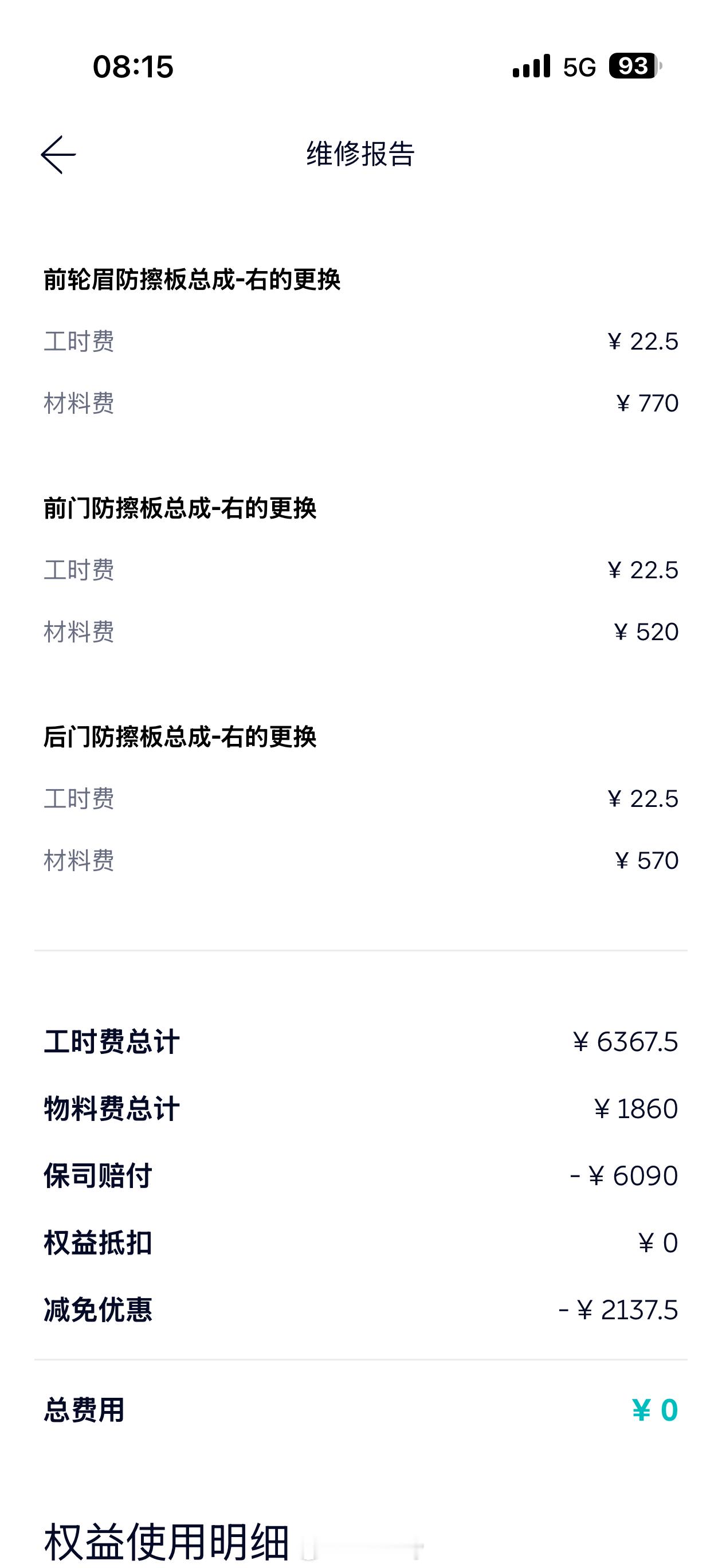Tap the ¥ 570 material fee amount
The image size is (722, 1568).
tap(646, 860)
